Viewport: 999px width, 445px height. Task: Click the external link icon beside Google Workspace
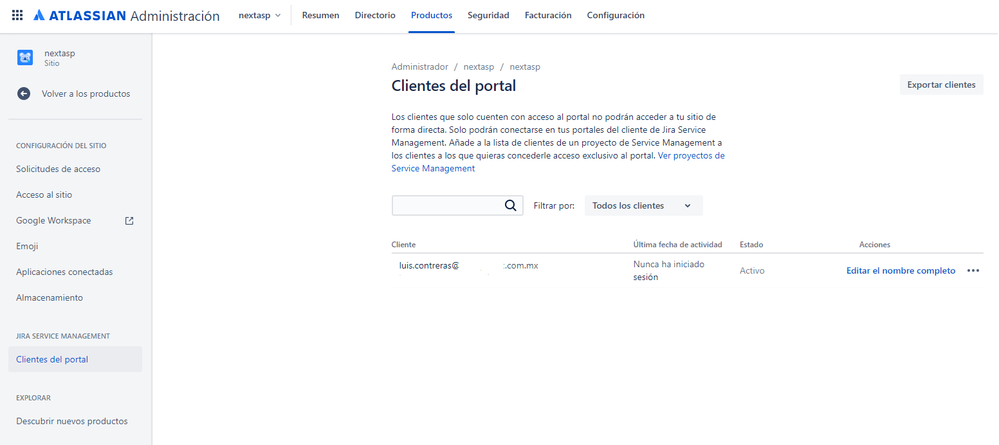point(129,221)
